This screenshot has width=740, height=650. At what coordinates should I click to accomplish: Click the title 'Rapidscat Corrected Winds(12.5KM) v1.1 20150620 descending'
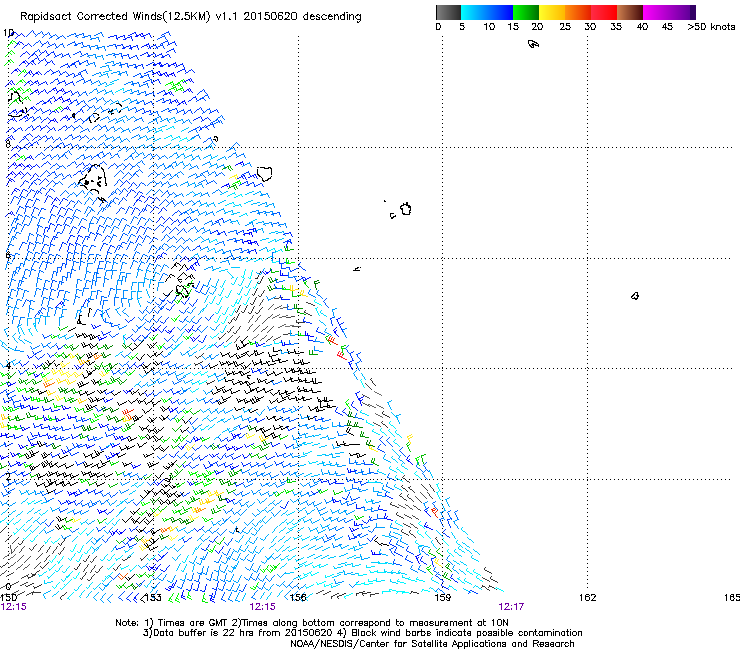[x=191, y=17]
